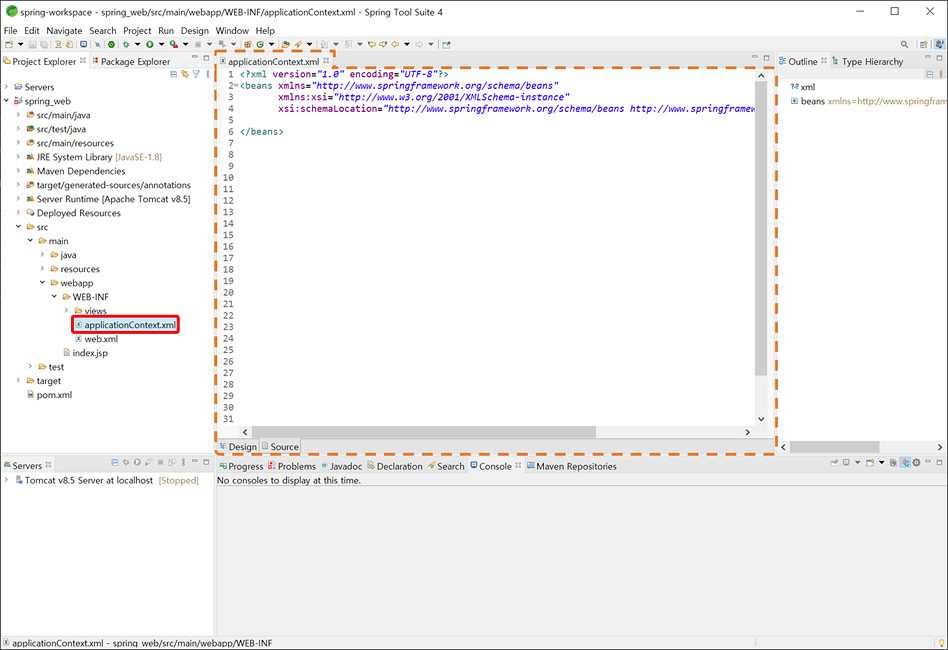Expand the Servers project node
Viewport: 948px width, 650px height.
[7, 86]
